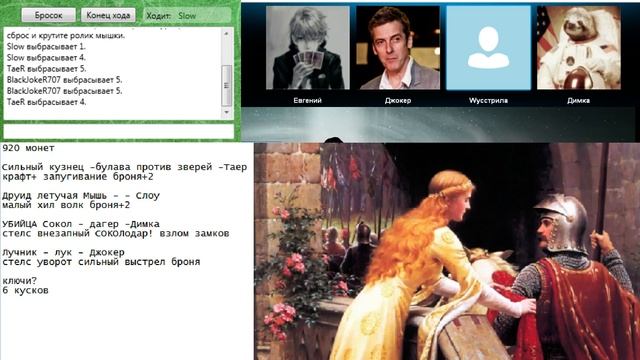This screenshot has height=360, width=640.
Task: Click the name label Димка
Action: pos(578,100)
